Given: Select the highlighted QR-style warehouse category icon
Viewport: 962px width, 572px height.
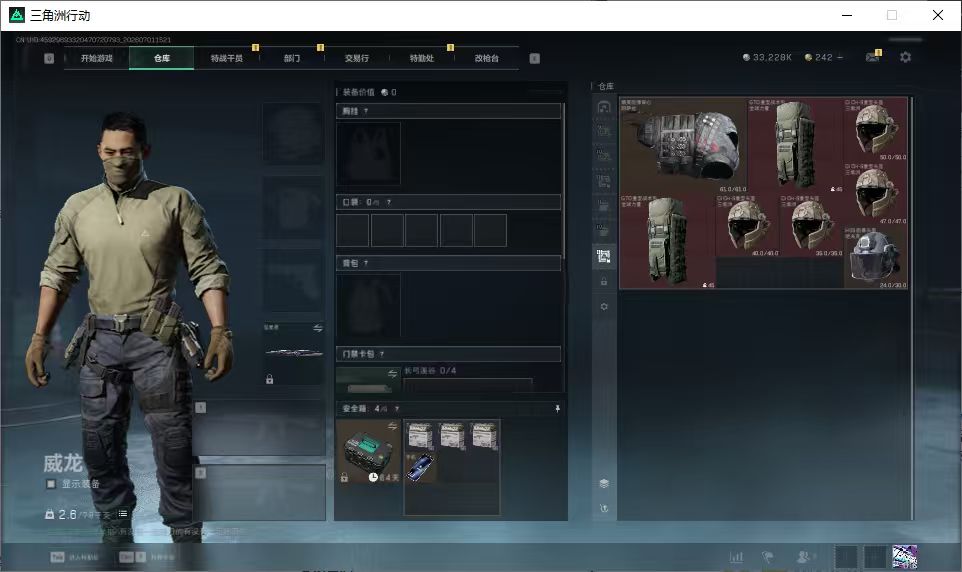Looking at the screenshot, I should tap(604, 255).
